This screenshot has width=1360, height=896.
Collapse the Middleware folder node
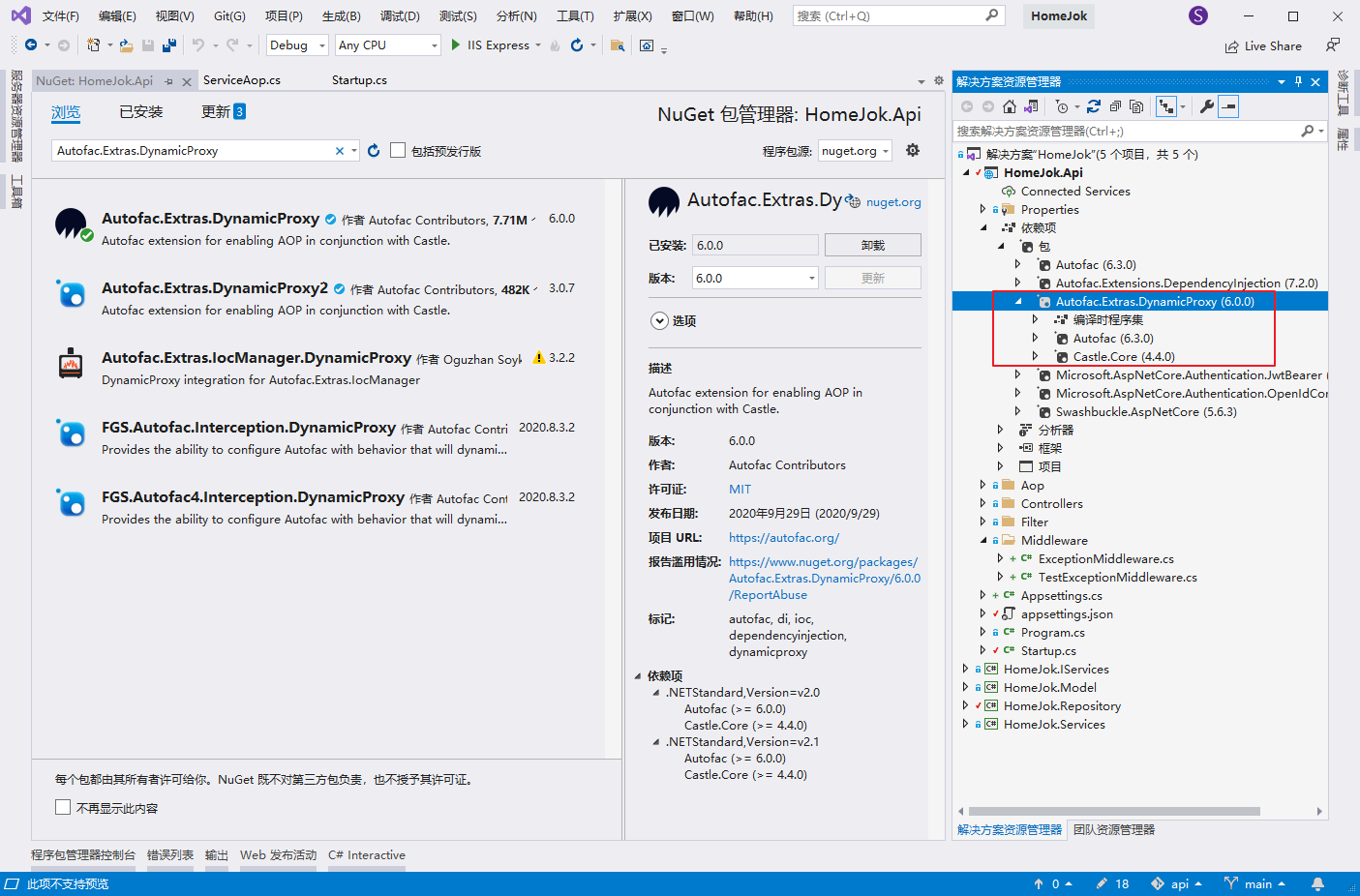983,540
